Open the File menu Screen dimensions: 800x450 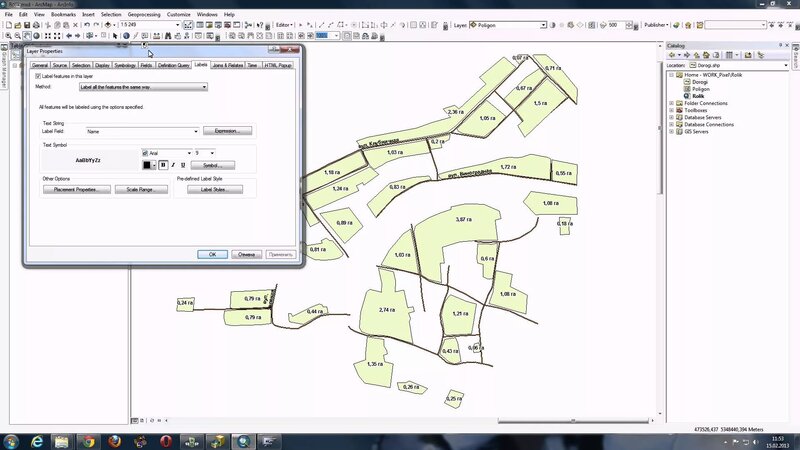(x=9, y=14)
